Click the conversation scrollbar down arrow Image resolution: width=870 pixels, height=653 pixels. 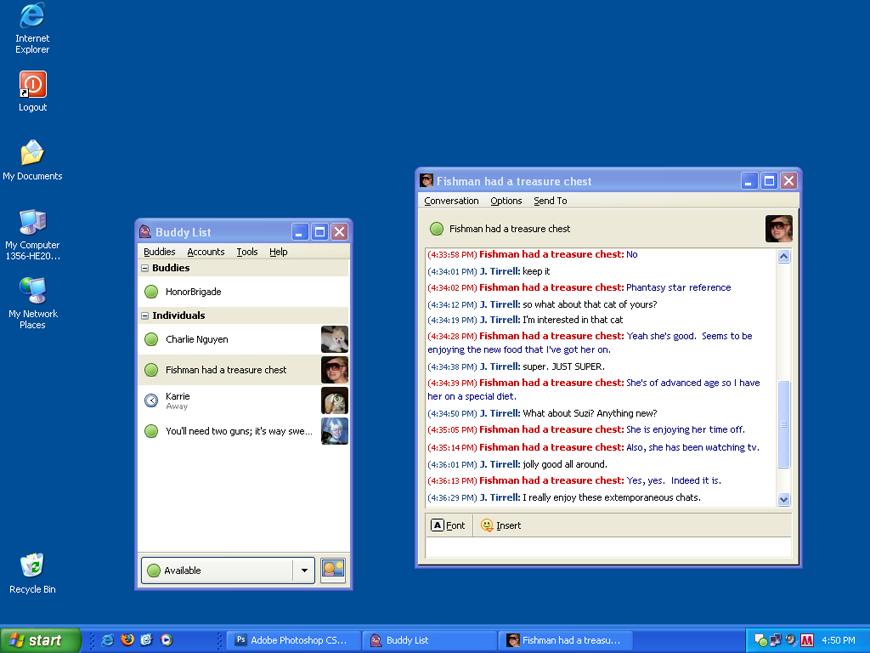783,499
